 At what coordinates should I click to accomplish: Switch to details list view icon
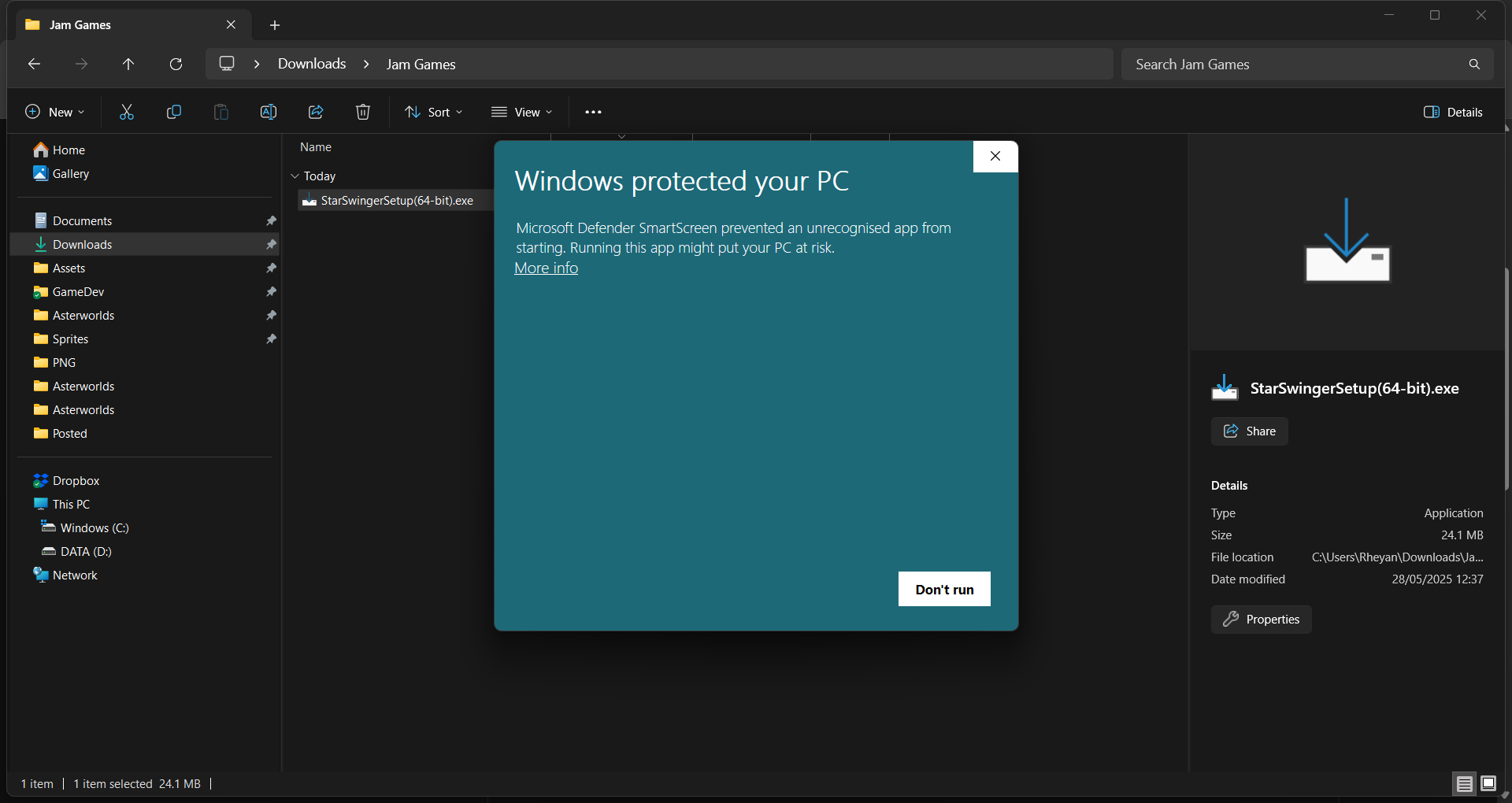[x=1464, y=783]
